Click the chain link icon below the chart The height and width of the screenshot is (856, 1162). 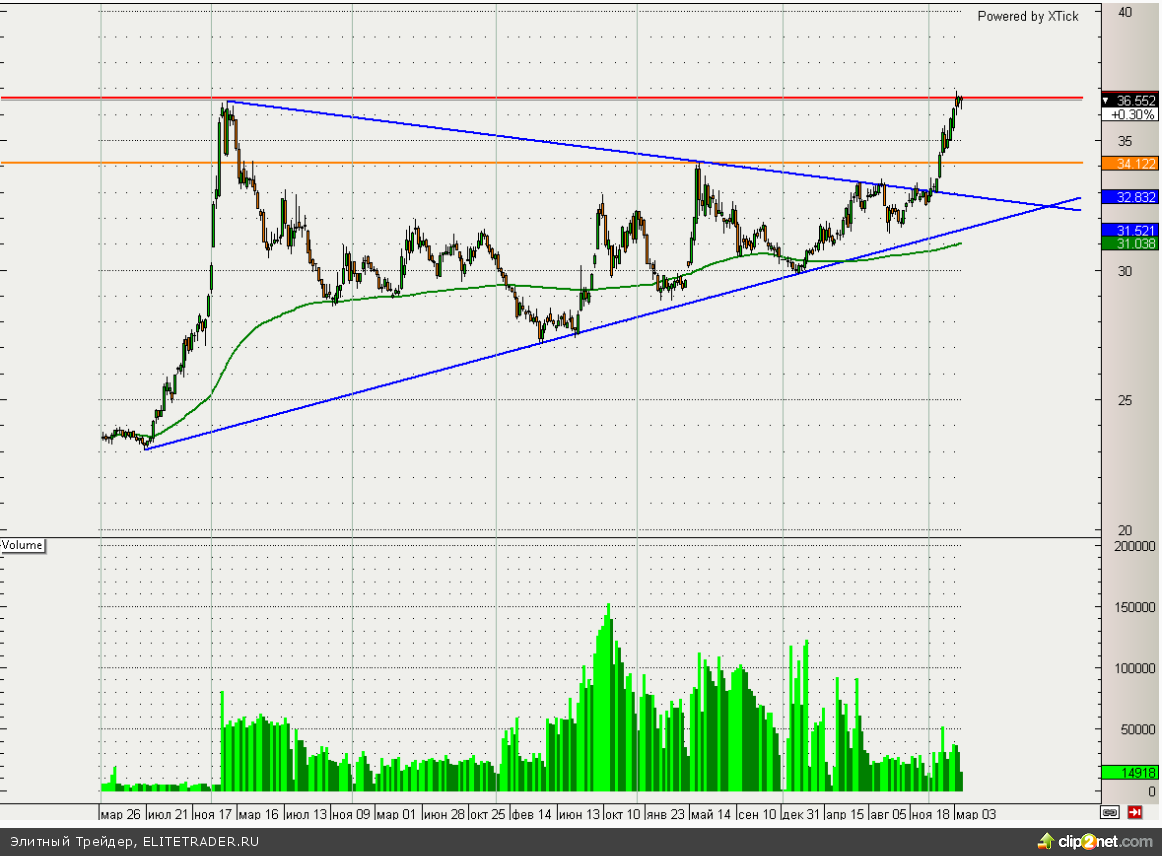(x=1110, y=812)
